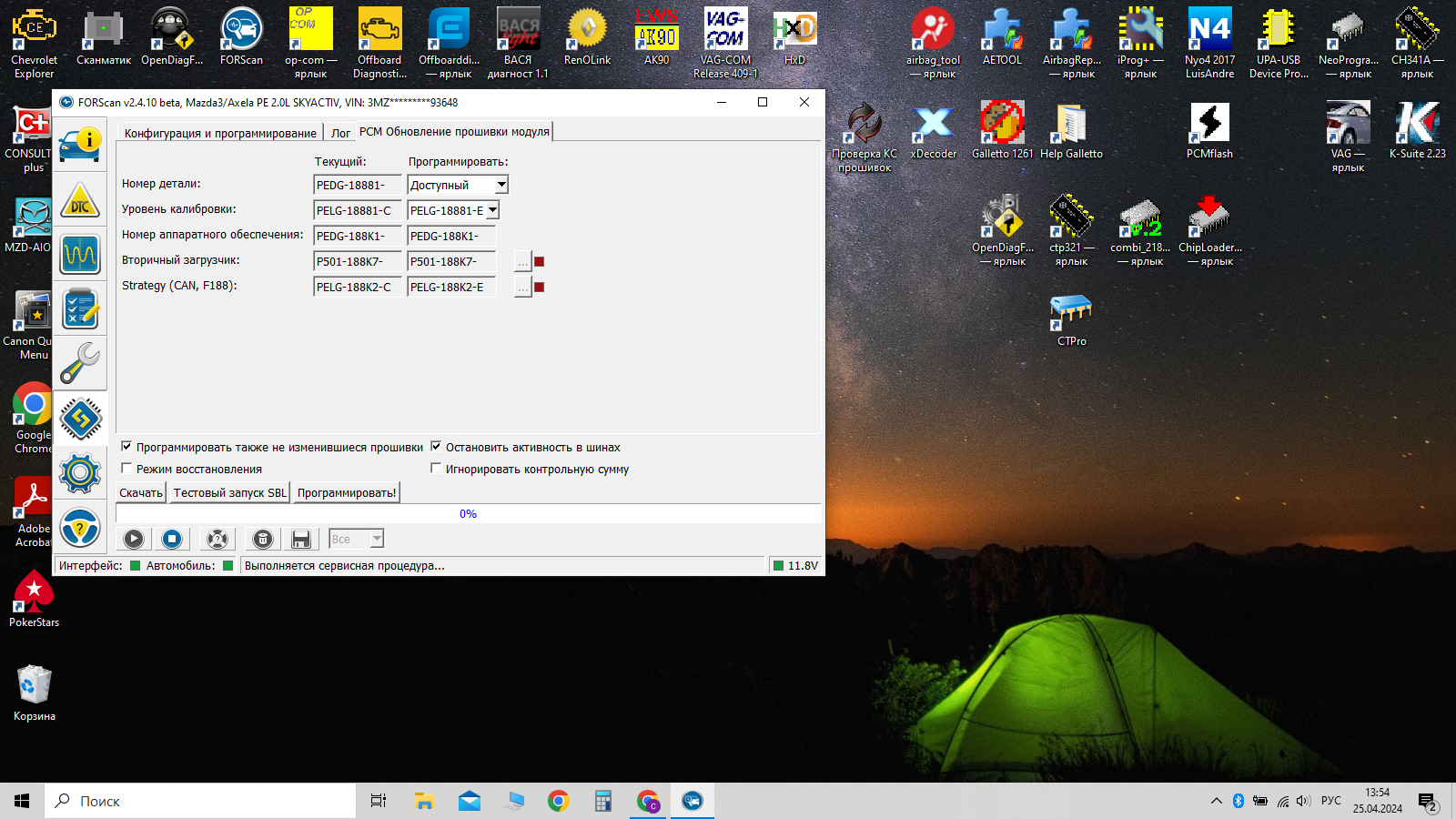
Task: Expand the PELG-18881-E calibration level dropdown
Action: 492,211
